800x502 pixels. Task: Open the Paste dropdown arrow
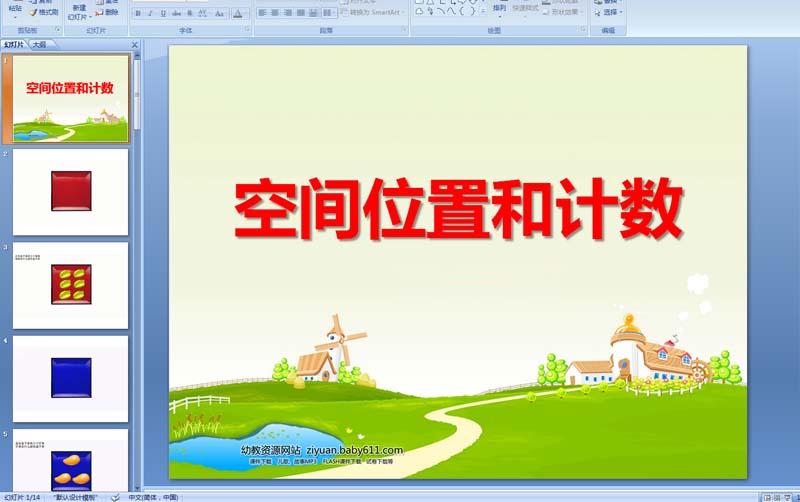(x=15, y=17)
